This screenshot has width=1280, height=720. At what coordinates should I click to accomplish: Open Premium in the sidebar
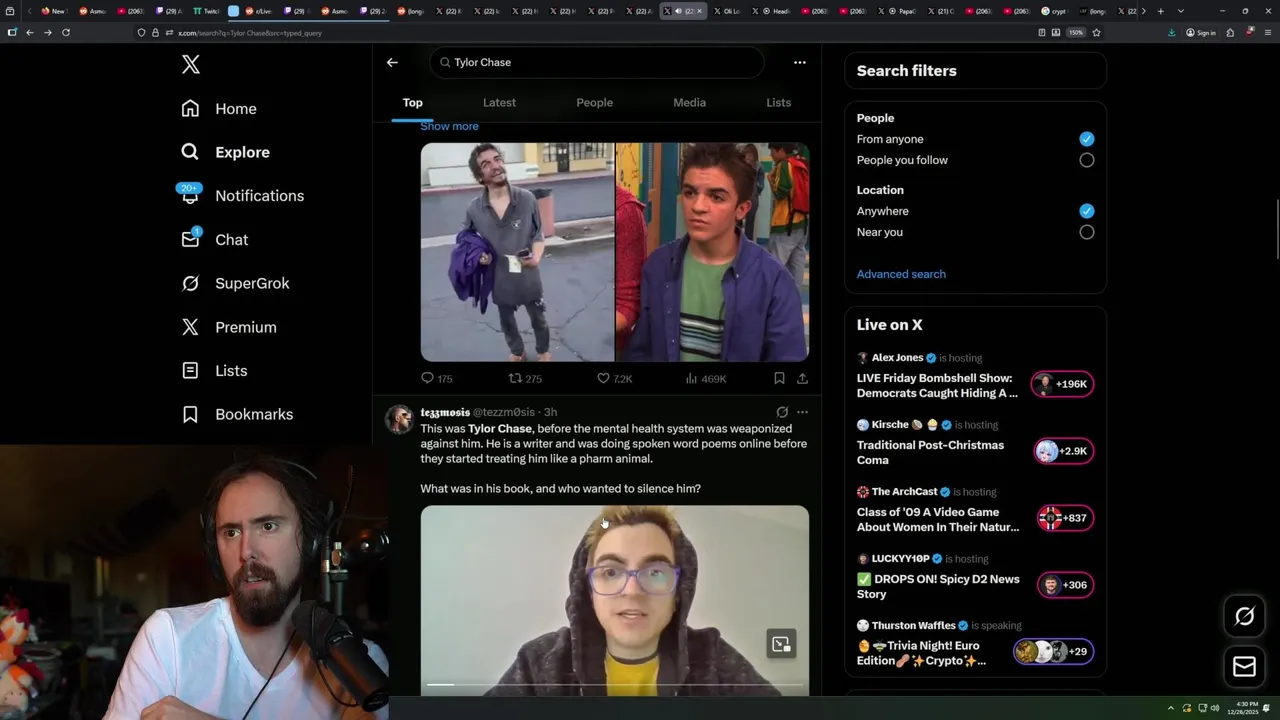(228, 327)
